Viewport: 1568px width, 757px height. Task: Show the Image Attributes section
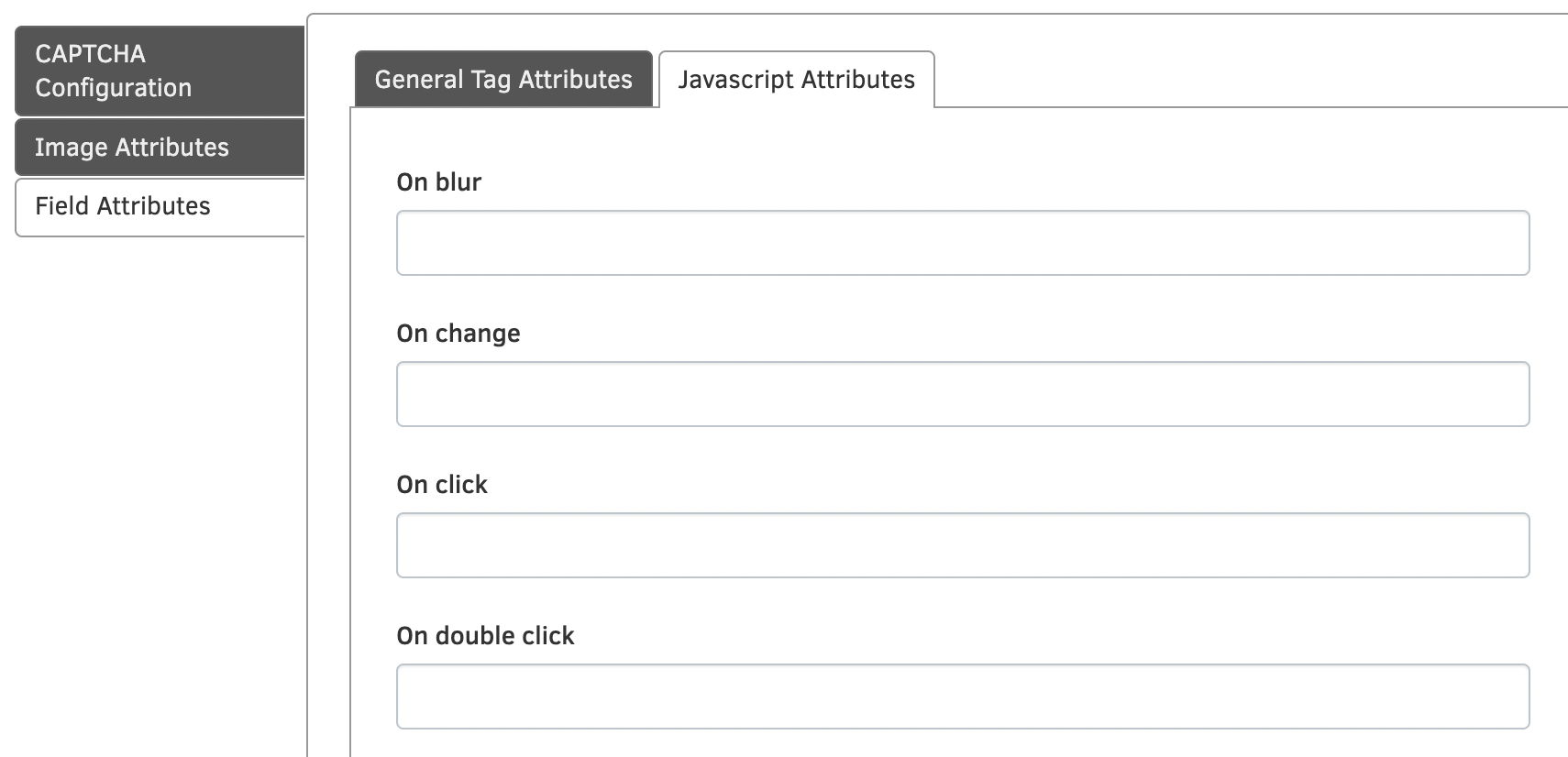[160, 148]
